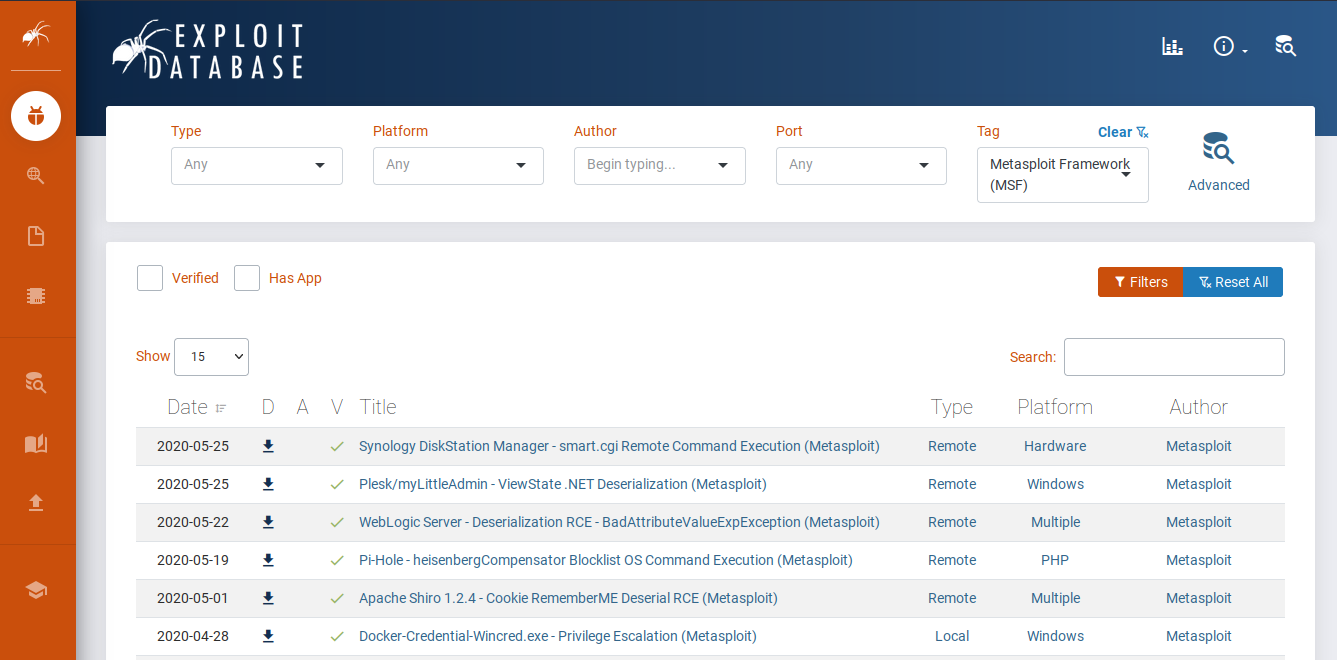Open the Pi-Hole heisenbergCompensator exploit link
This screenshot has width=1337, height=660.
[605, 560]
